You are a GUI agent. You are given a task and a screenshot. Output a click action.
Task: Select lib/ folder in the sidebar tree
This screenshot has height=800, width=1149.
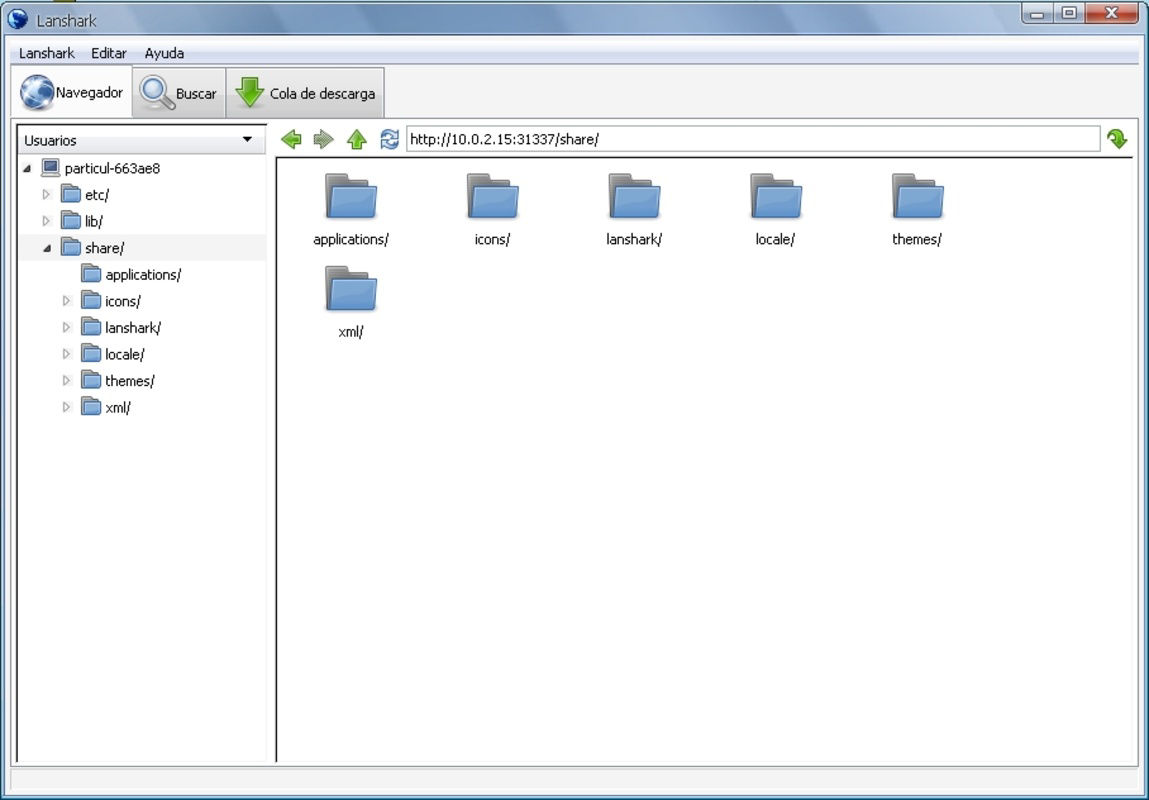tap(82, 221)
